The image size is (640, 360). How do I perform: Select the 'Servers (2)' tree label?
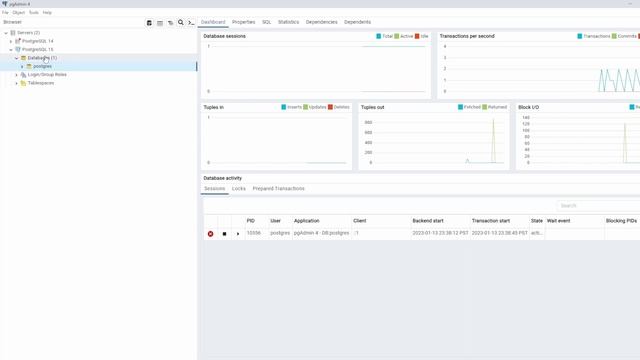(x=28, y=33)
